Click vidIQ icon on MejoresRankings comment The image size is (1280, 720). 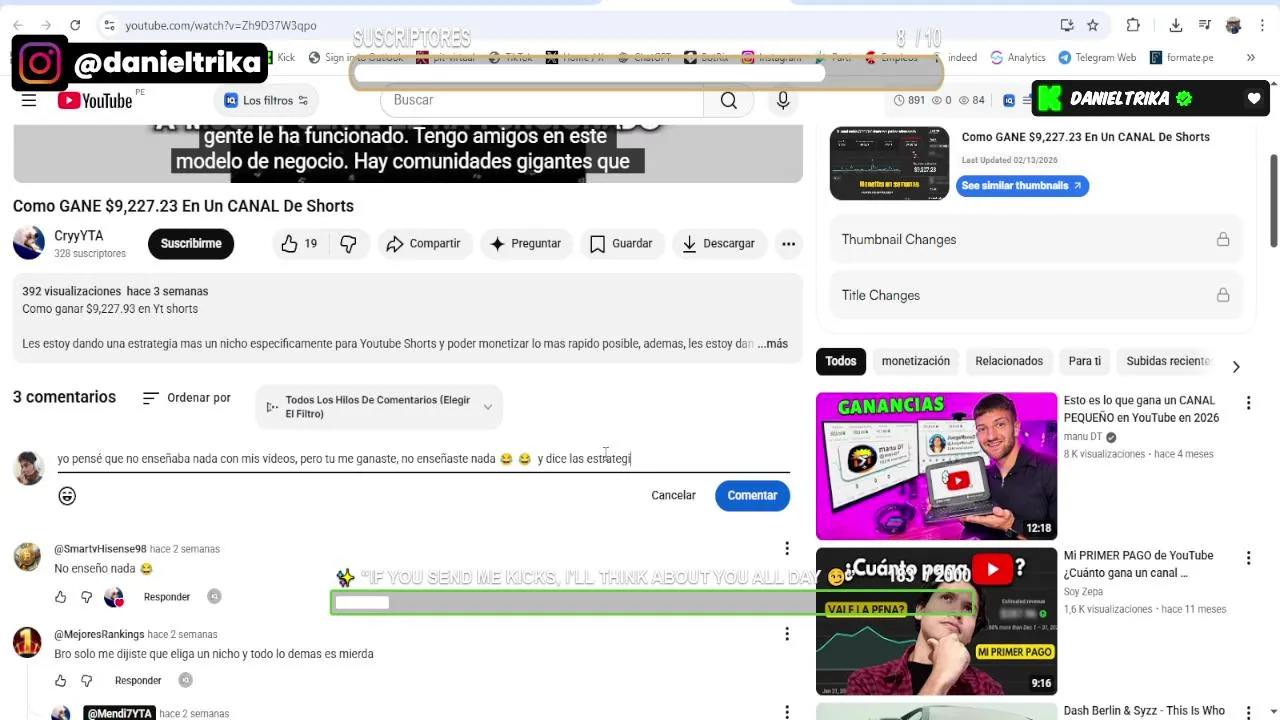point(185,680)
